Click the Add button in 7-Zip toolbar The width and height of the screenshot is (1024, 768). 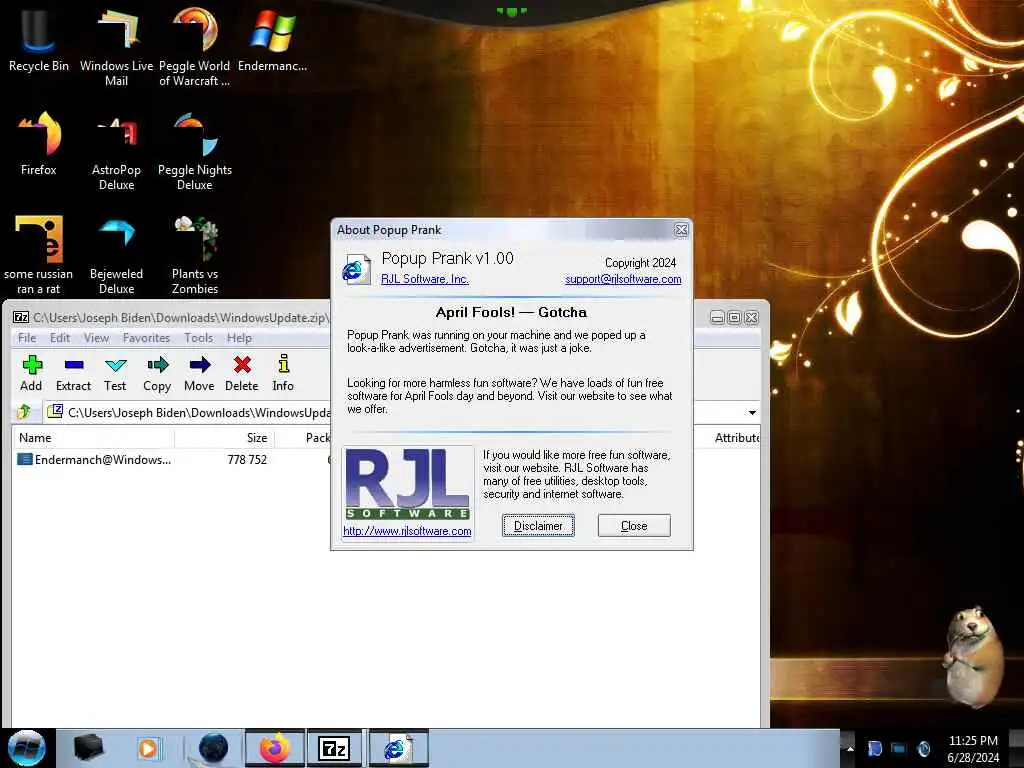point(31,374)
